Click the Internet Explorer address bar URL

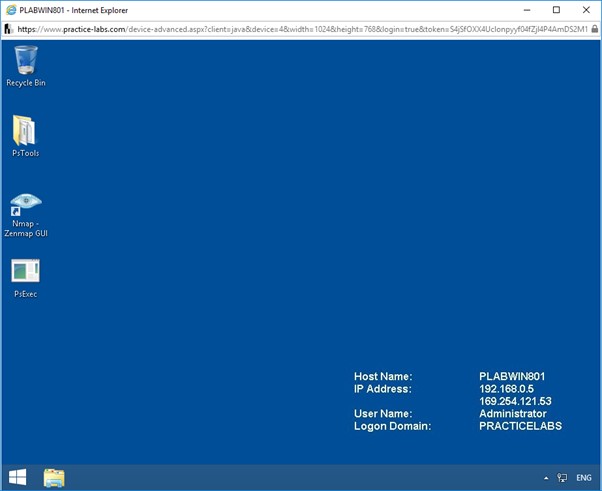click(302, 29)
